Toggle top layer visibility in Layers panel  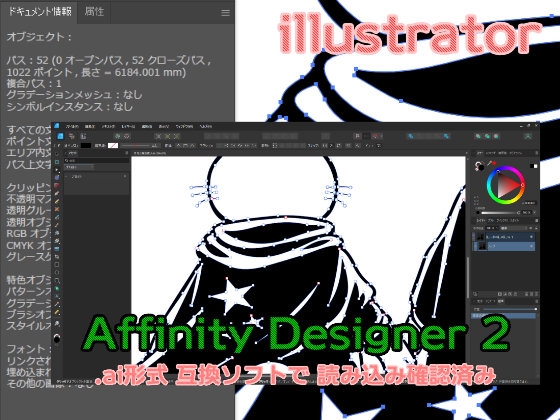click(x=531, y=237)
